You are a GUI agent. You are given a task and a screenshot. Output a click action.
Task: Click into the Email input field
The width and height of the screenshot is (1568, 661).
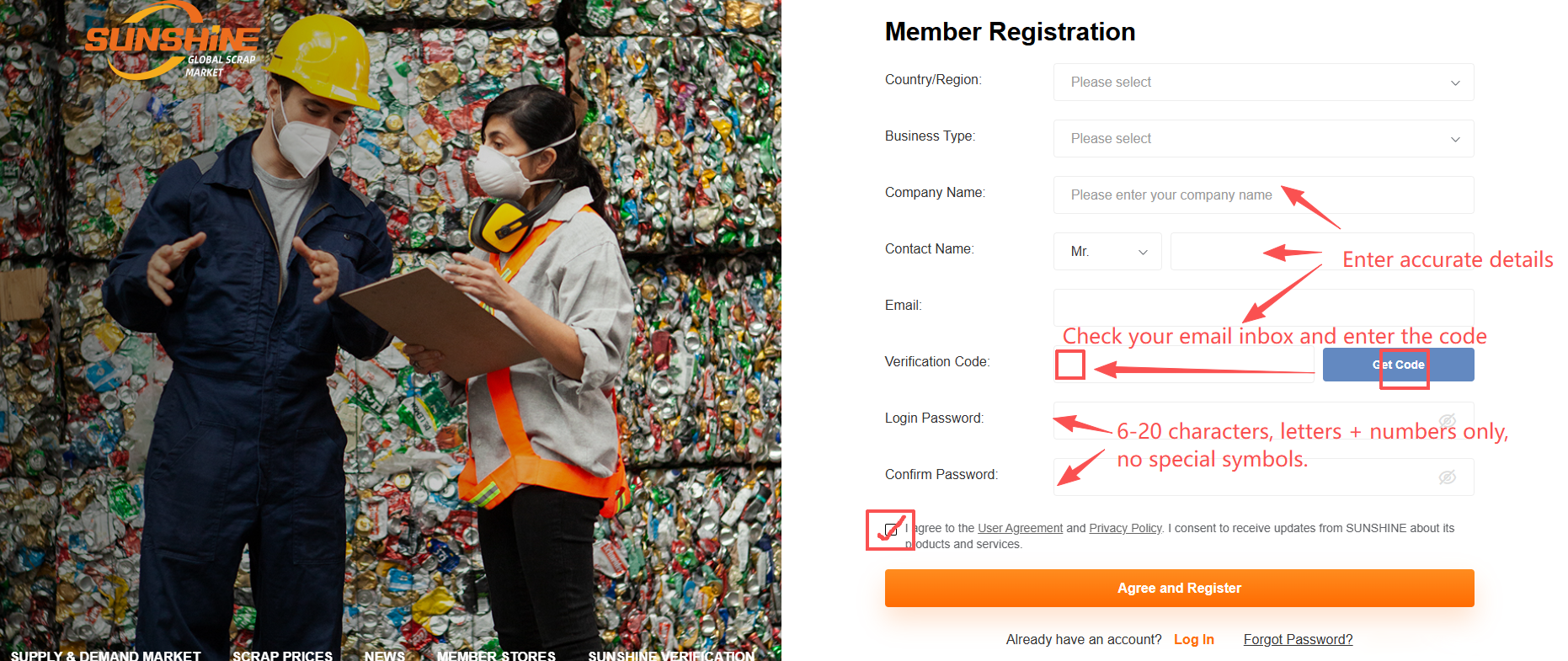point(1263,307)
